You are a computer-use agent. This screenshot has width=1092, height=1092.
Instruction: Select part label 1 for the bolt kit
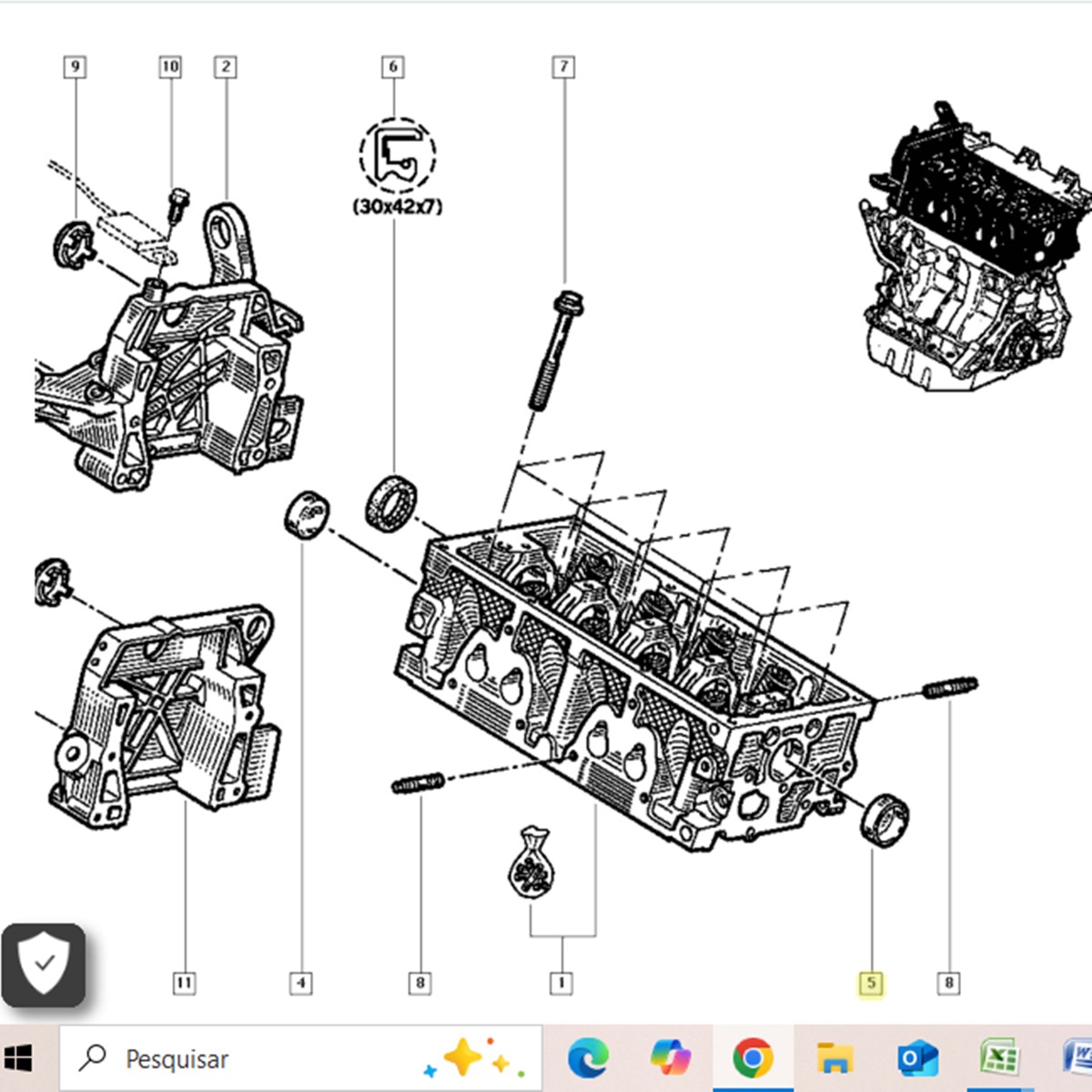tap(561, 983)
